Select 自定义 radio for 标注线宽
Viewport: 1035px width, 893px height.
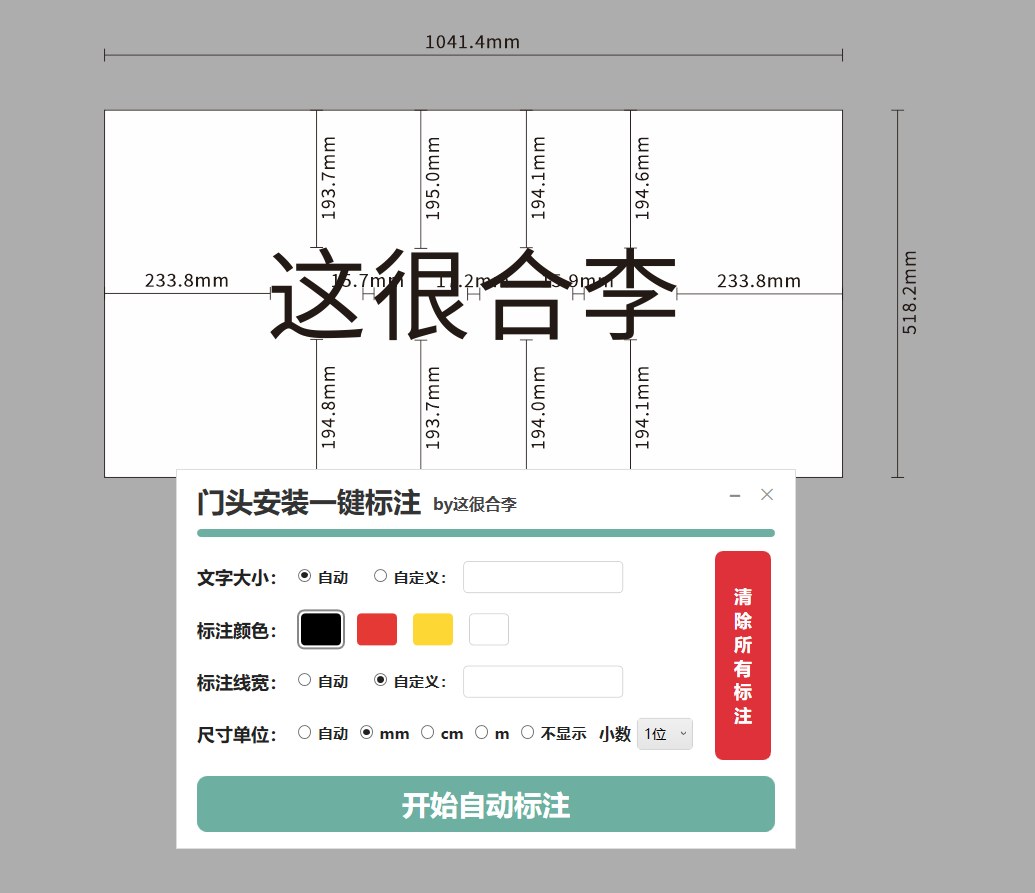coord(380,680)
